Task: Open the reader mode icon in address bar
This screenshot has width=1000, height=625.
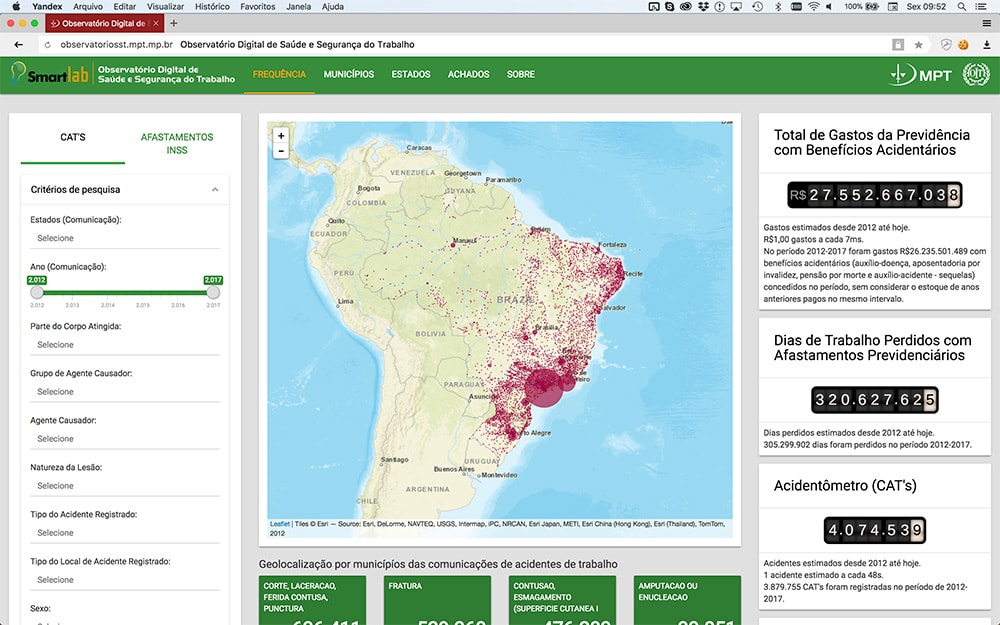Action: coord(898,45)
